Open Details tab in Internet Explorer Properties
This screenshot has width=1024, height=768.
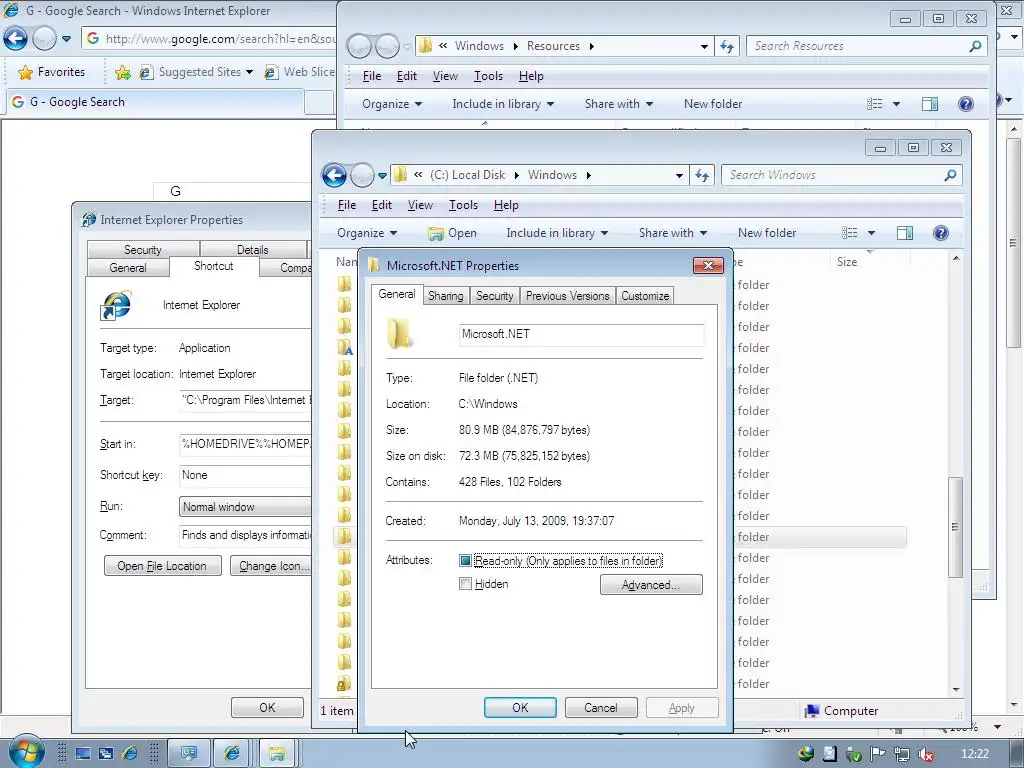(253, 249)
